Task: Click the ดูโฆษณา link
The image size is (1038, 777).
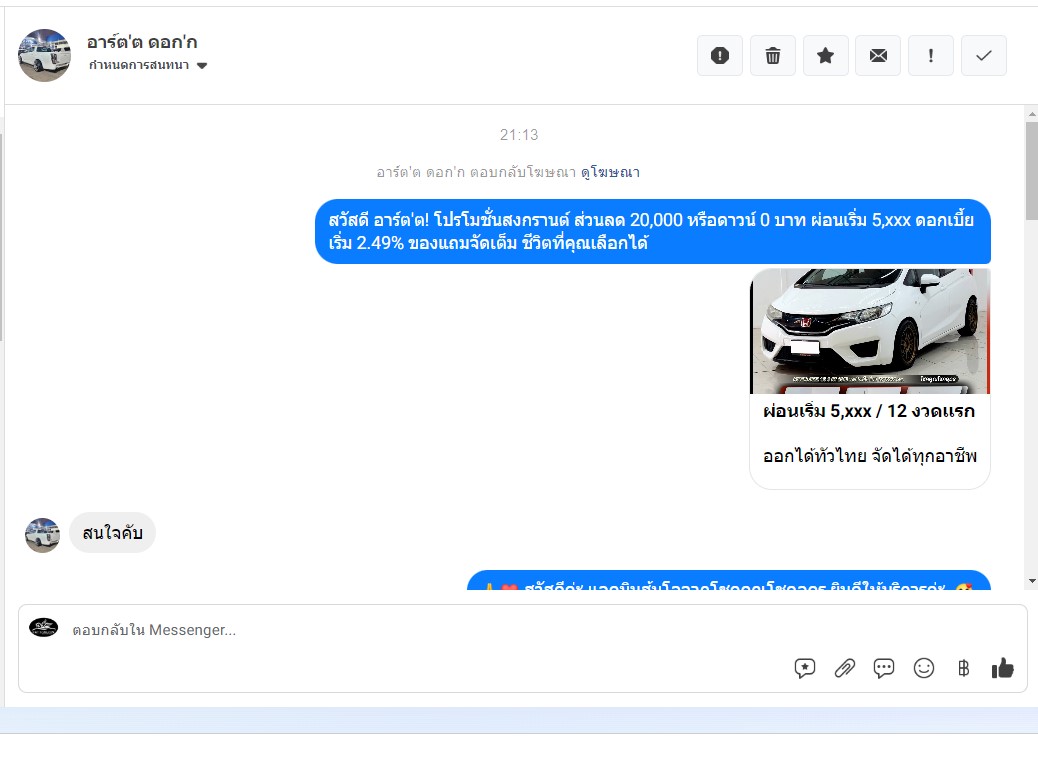Action: point(610,173)
